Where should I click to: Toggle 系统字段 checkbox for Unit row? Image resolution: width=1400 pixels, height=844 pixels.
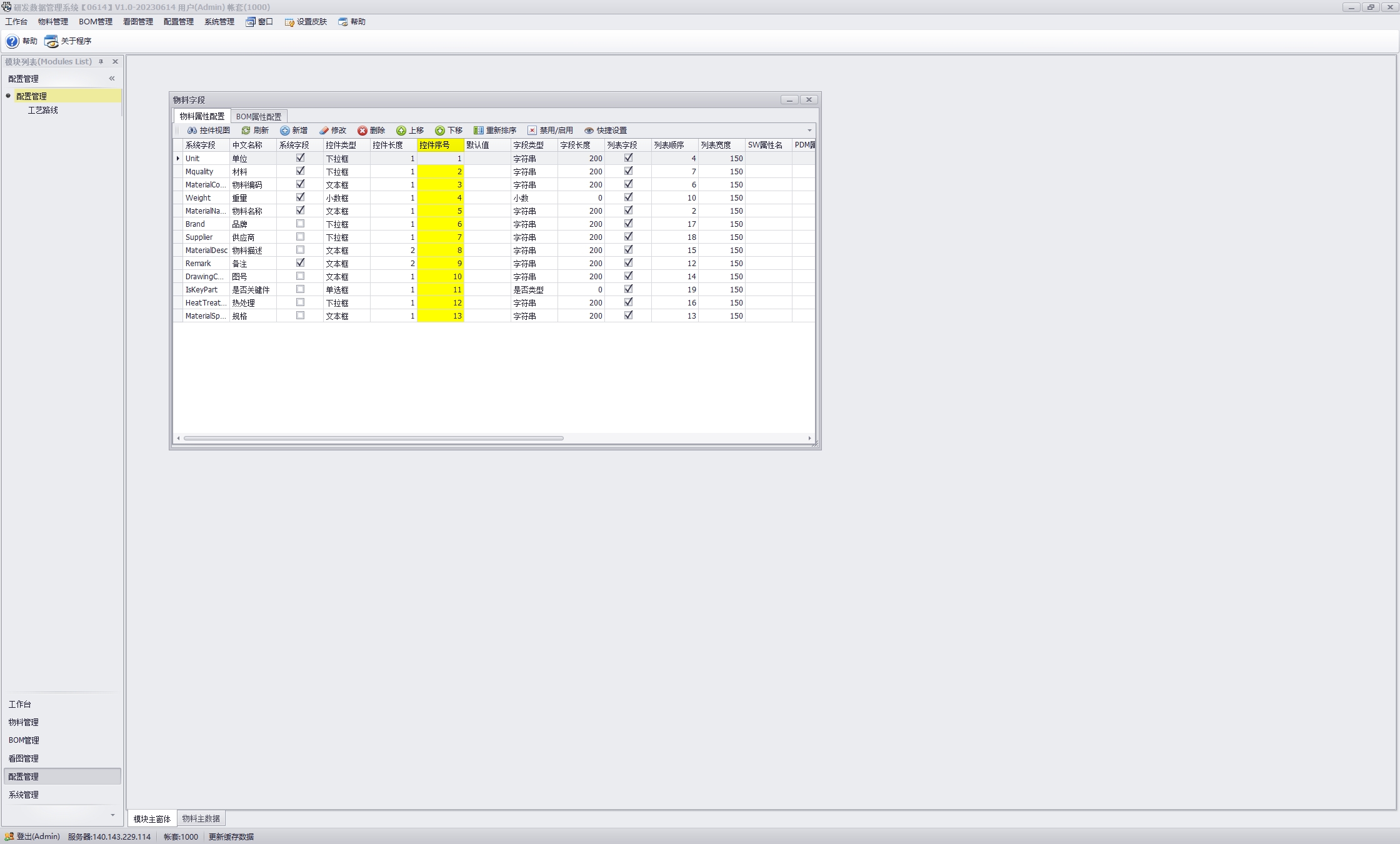tap(300, 158)
